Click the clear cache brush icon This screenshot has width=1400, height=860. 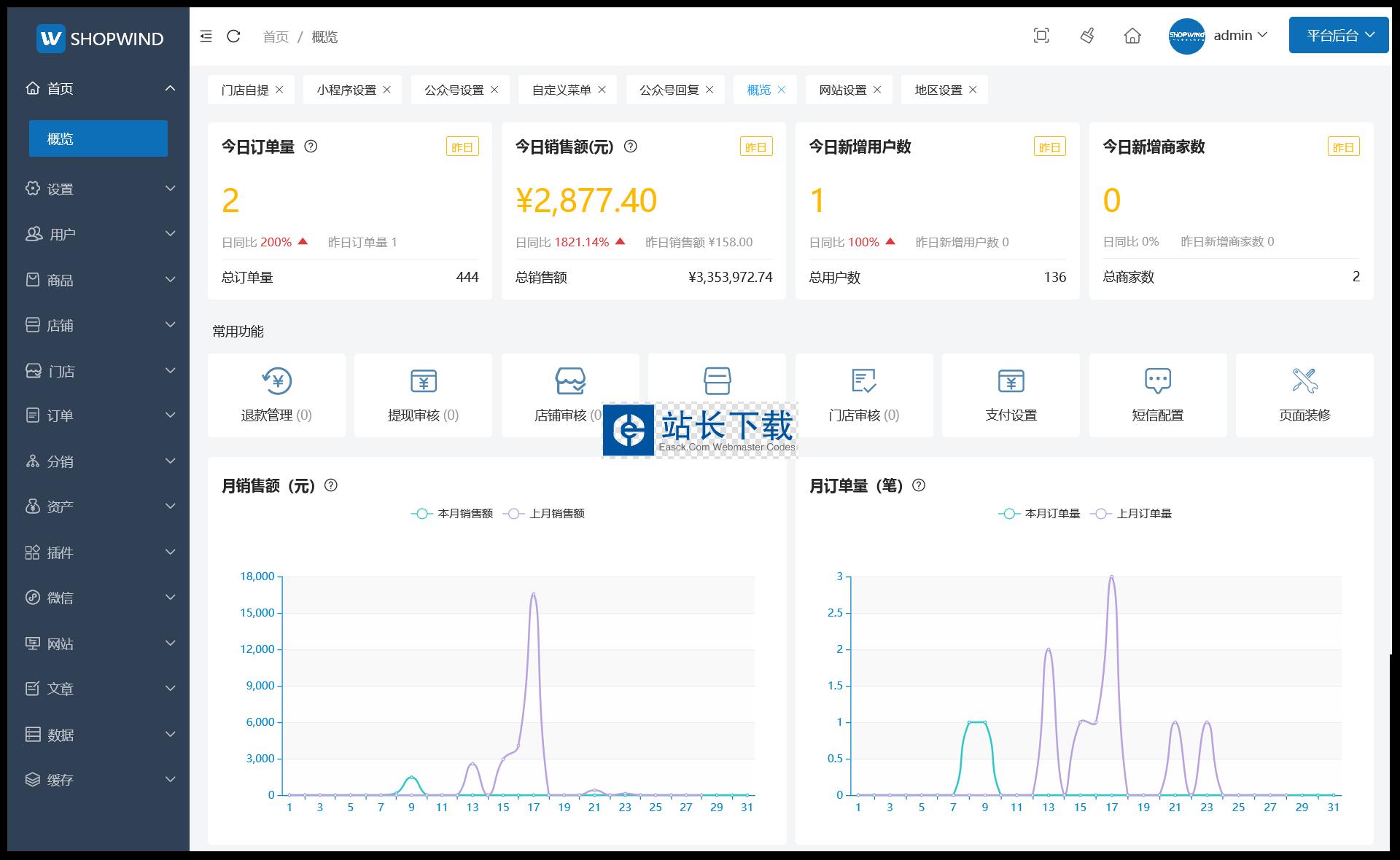click(1087, 36)
